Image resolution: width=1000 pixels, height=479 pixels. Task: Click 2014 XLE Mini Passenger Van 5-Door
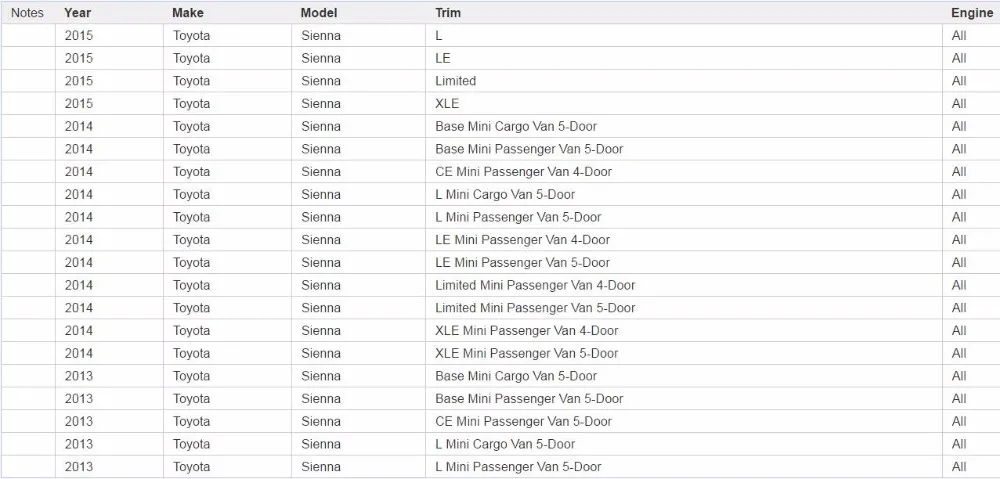click(x=527, y=353)
